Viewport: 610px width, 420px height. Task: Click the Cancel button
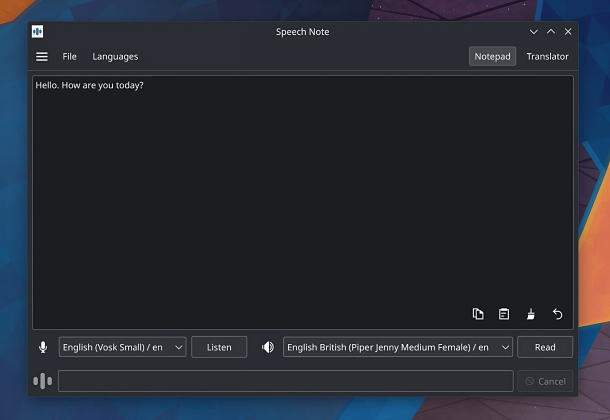click(545, 381)
